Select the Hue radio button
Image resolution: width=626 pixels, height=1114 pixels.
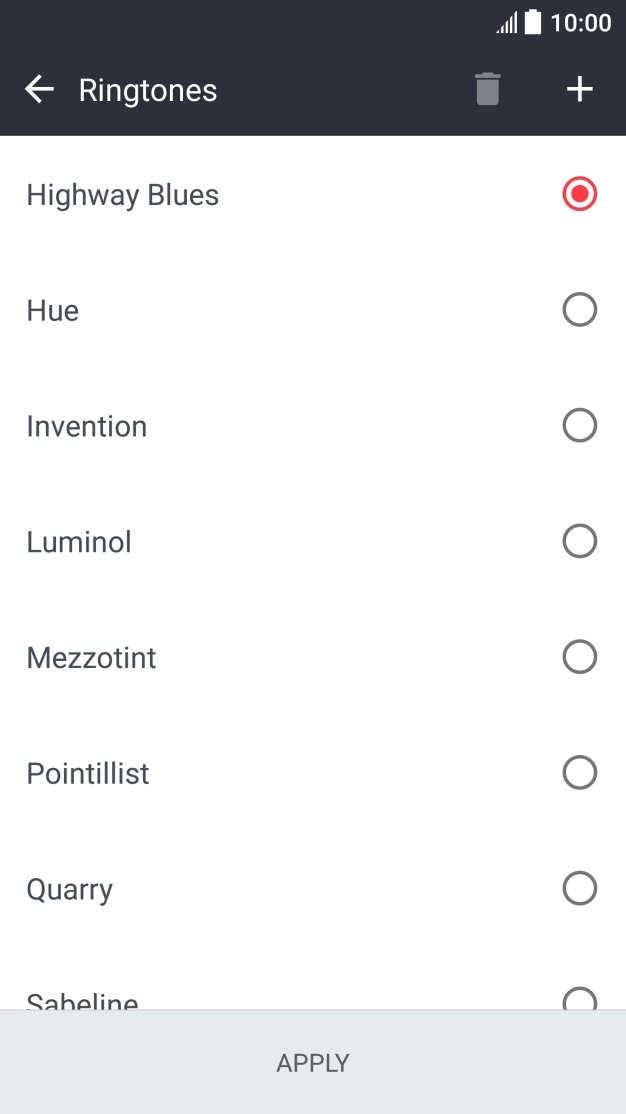580,310
